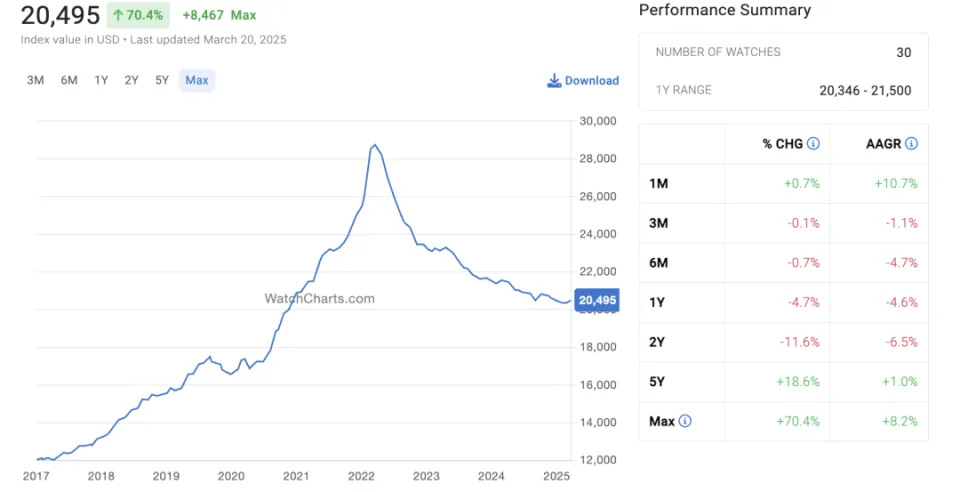Select the 3M time range tab
The image size is (960, 492).
click(35, 80)
